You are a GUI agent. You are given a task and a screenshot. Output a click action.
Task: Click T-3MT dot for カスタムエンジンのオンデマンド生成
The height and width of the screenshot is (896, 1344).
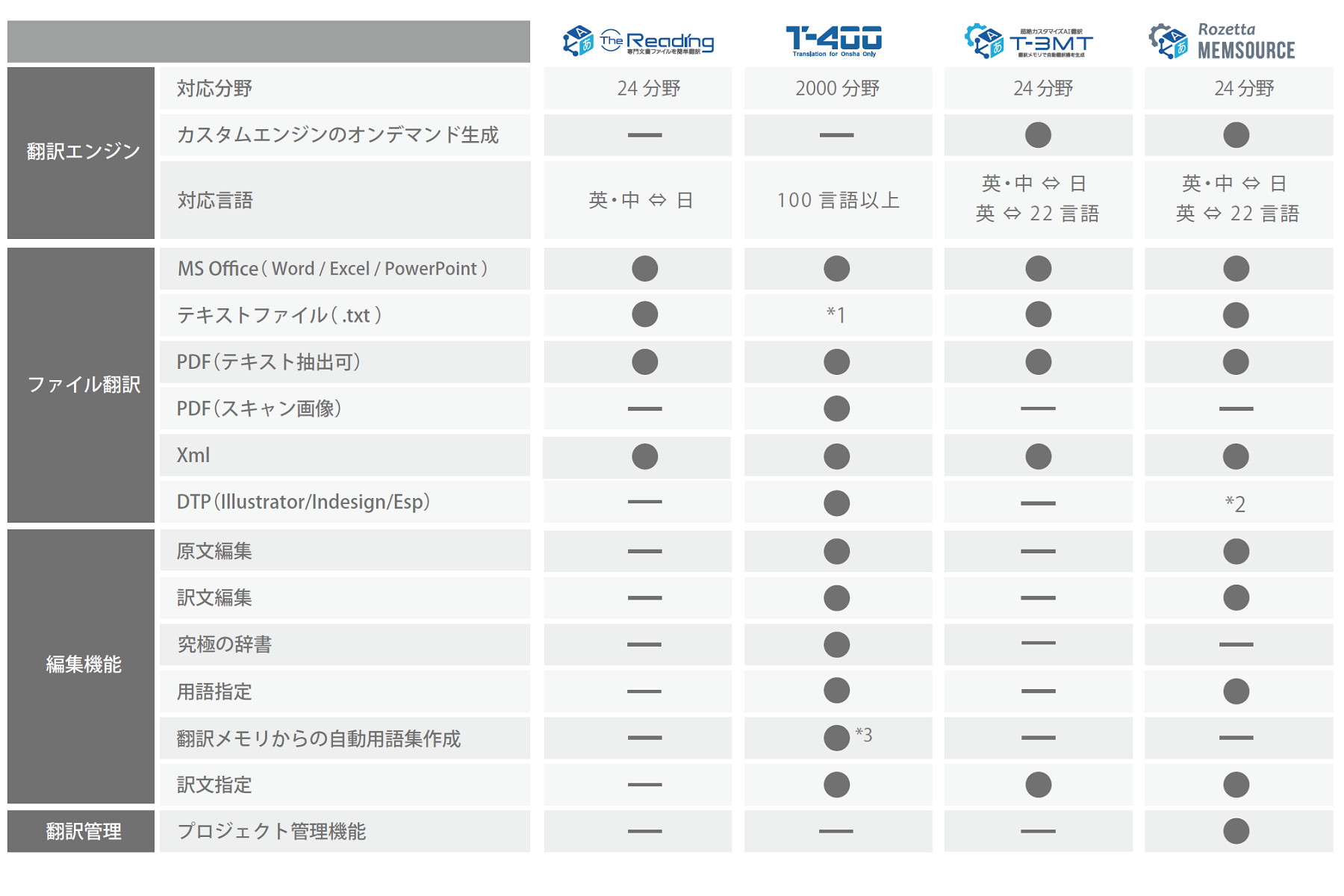[x=1038, y=135]
